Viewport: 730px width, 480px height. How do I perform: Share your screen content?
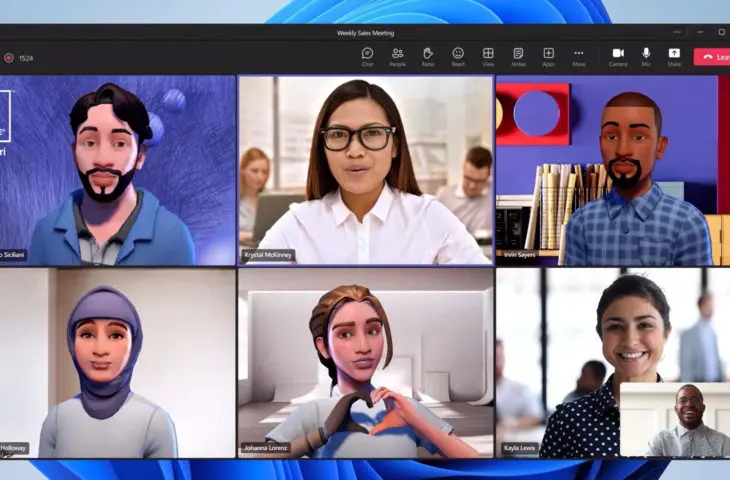[x=674, y=57]
